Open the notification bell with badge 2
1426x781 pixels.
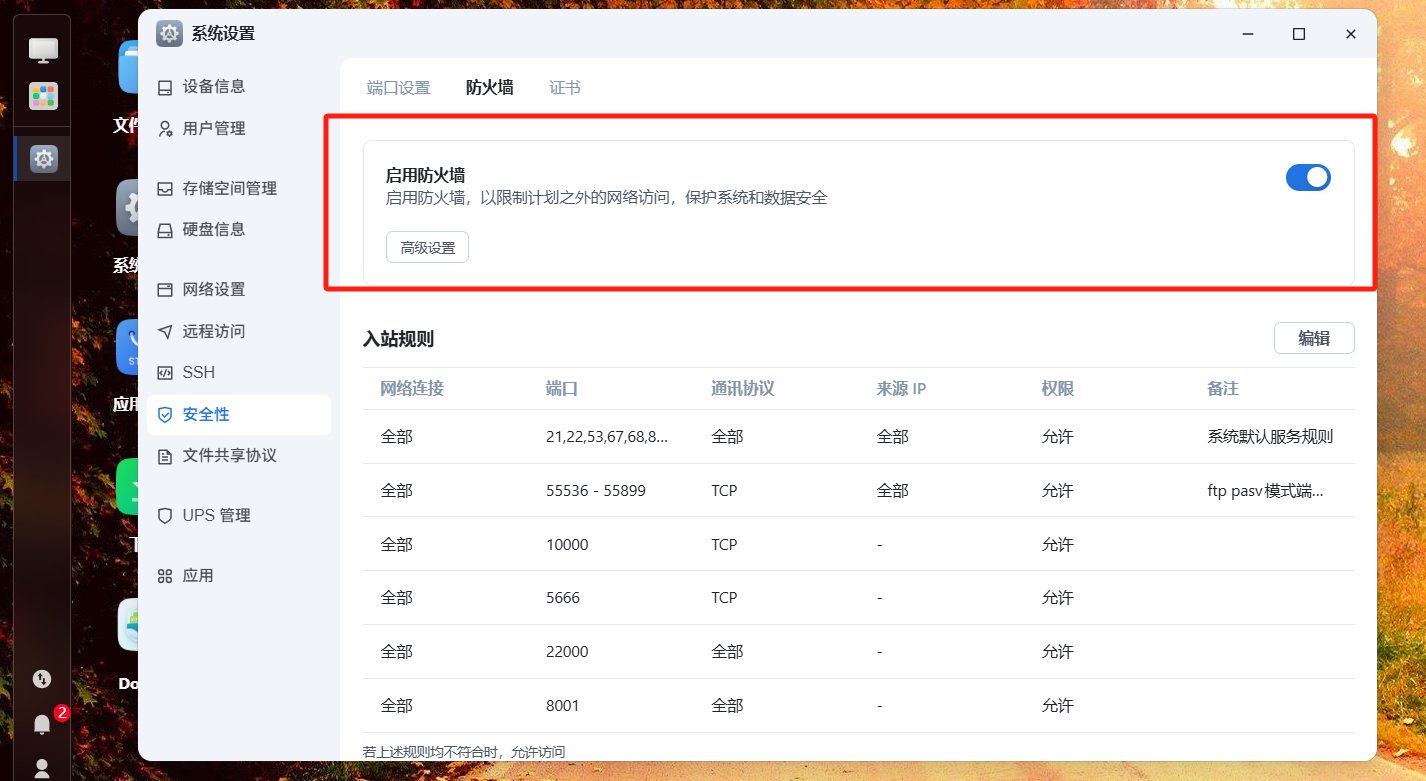coord(42,723)
